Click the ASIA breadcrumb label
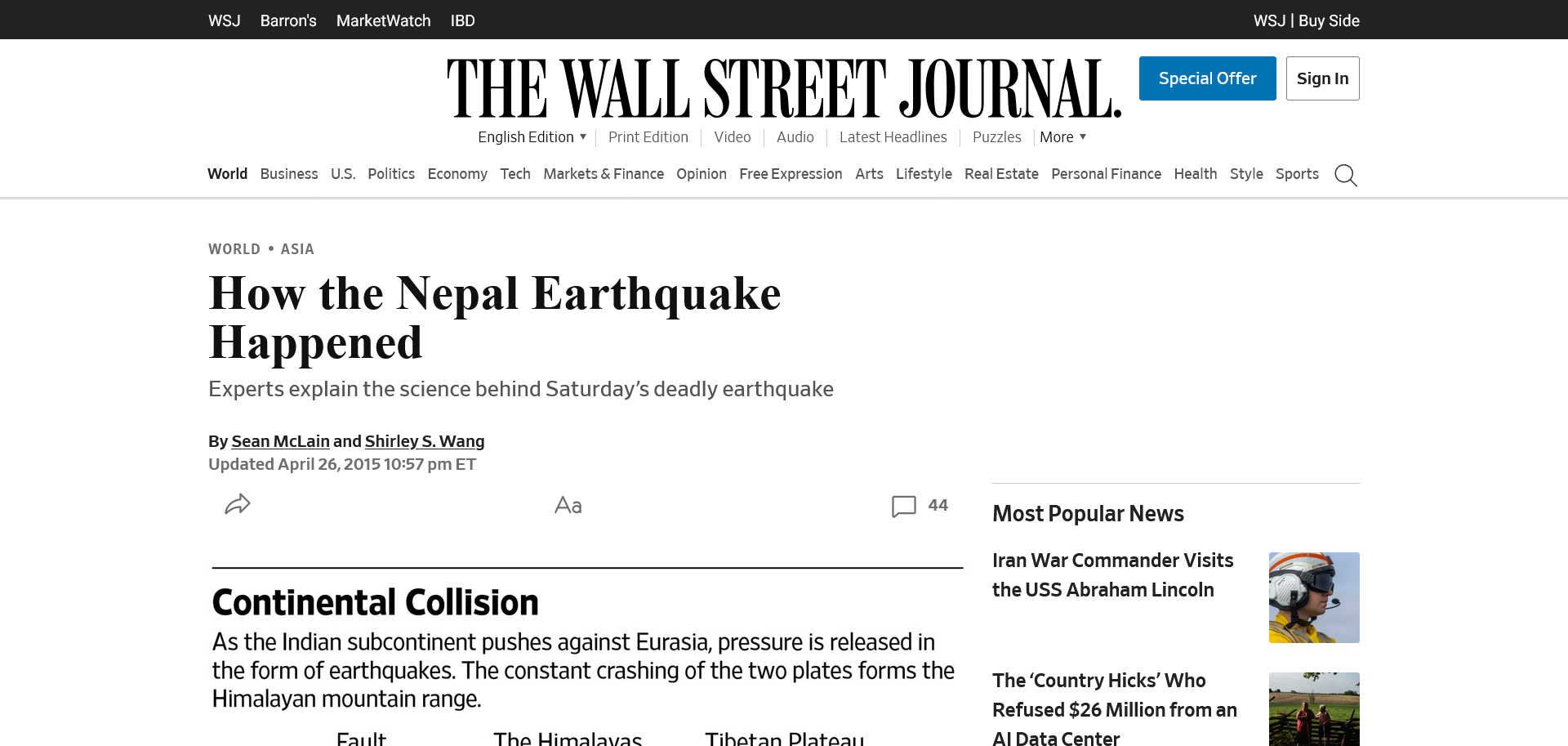 pyautogui.click(x=297, y=249)
